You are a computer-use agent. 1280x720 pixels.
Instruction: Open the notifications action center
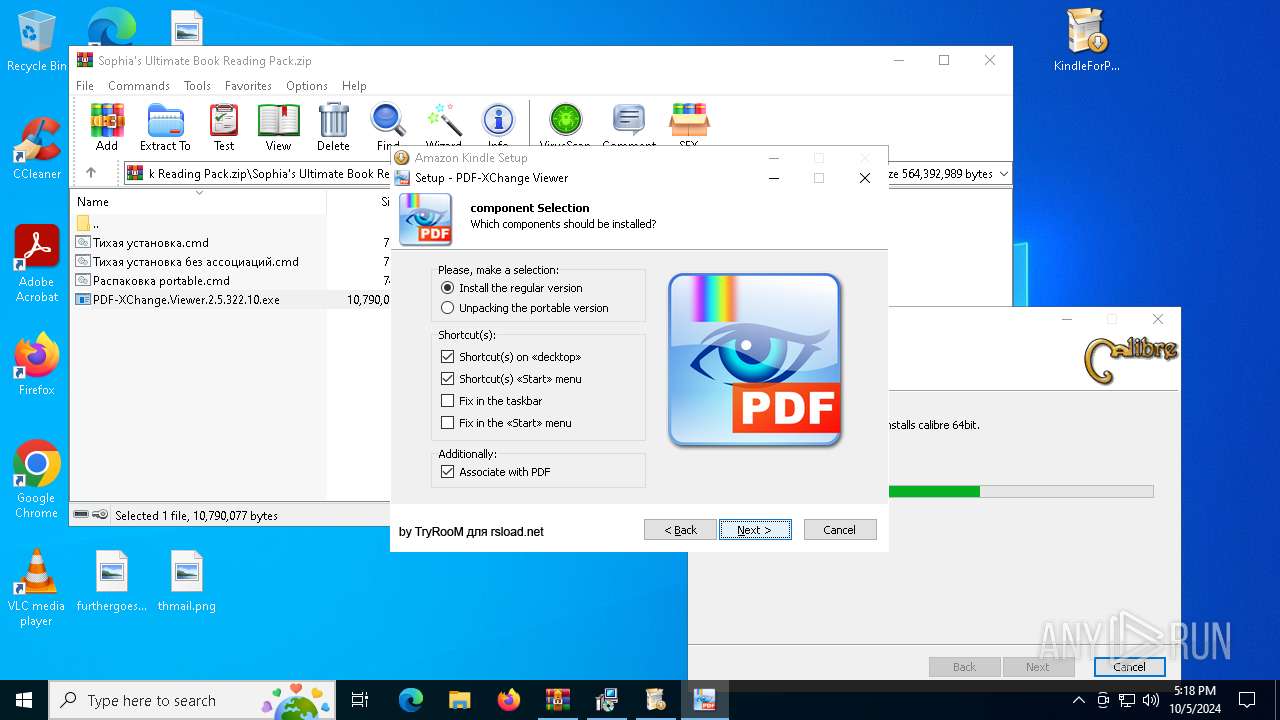(x=1247, y=700)
